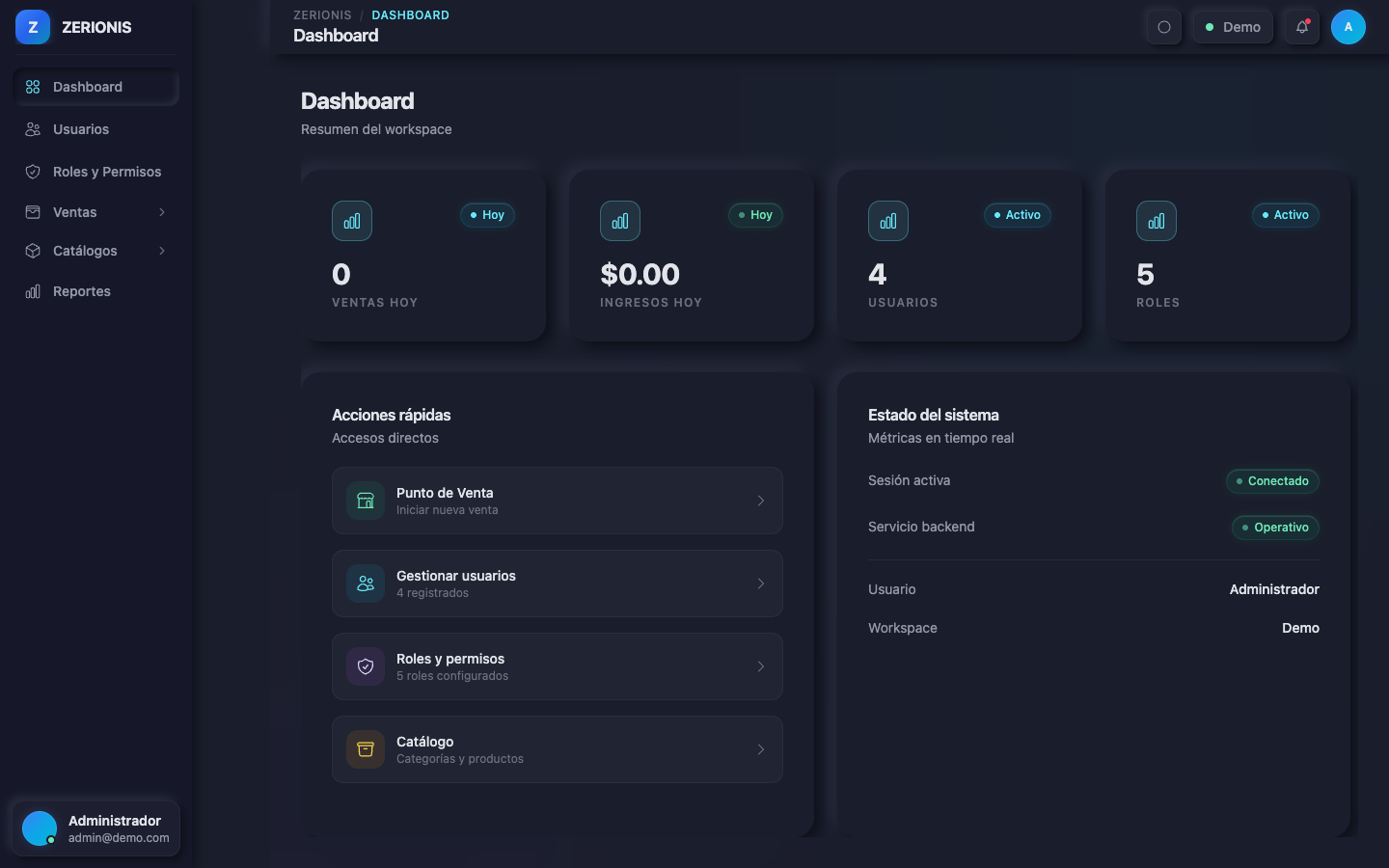
Task: Expand the Ventas submenu chevron
Action: coord(162,212)
